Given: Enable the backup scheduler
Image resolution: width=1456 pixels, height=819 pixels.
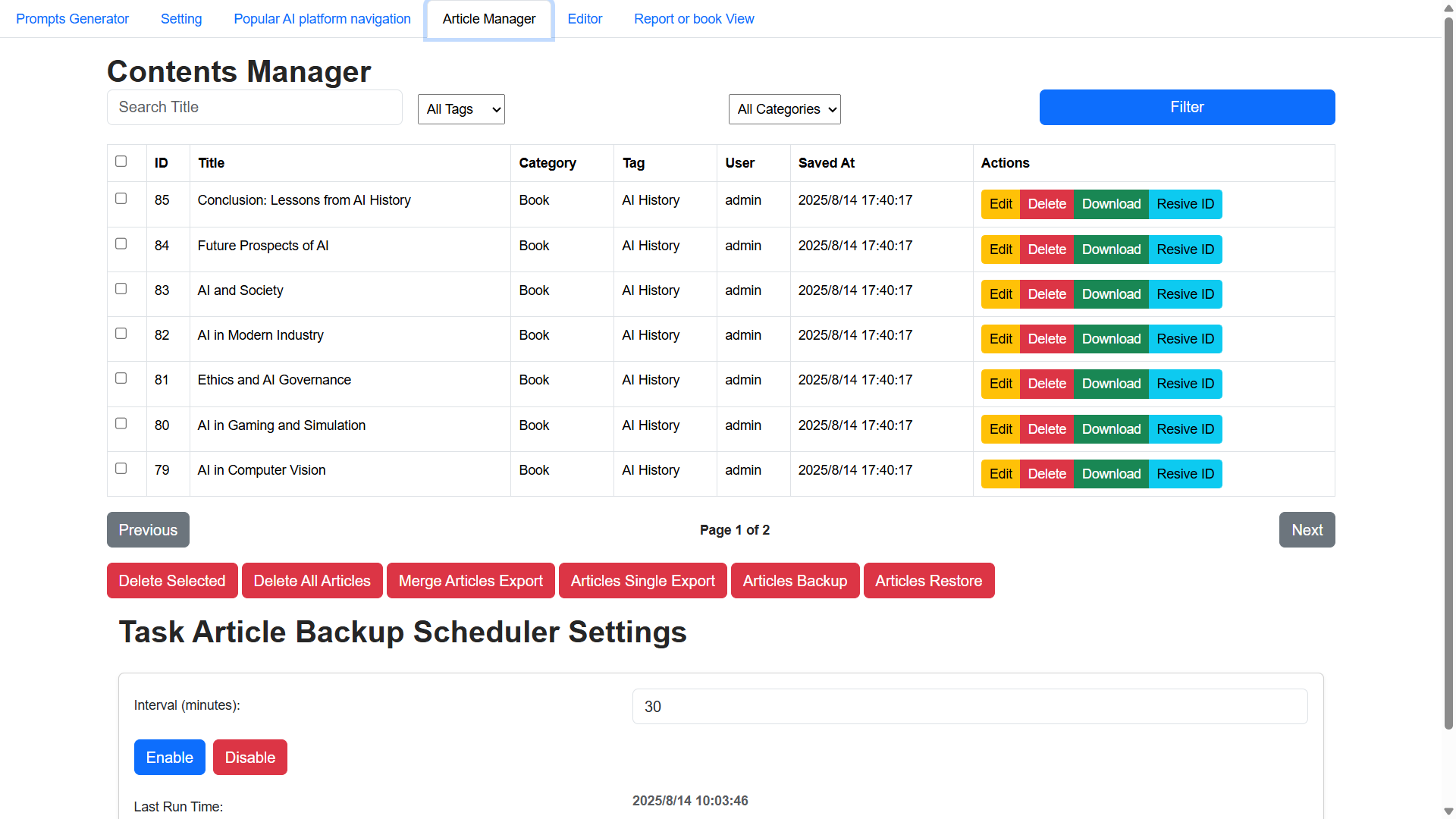Looking at the screenshot, I should pyautogui.click(x=169, y=758).
